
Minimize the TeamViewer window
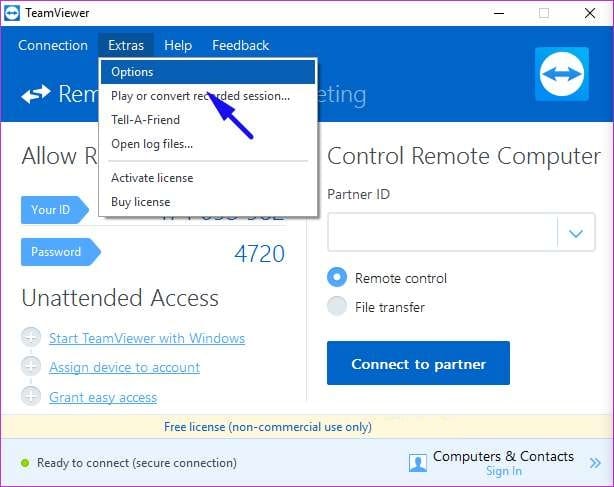pos(498,13)
